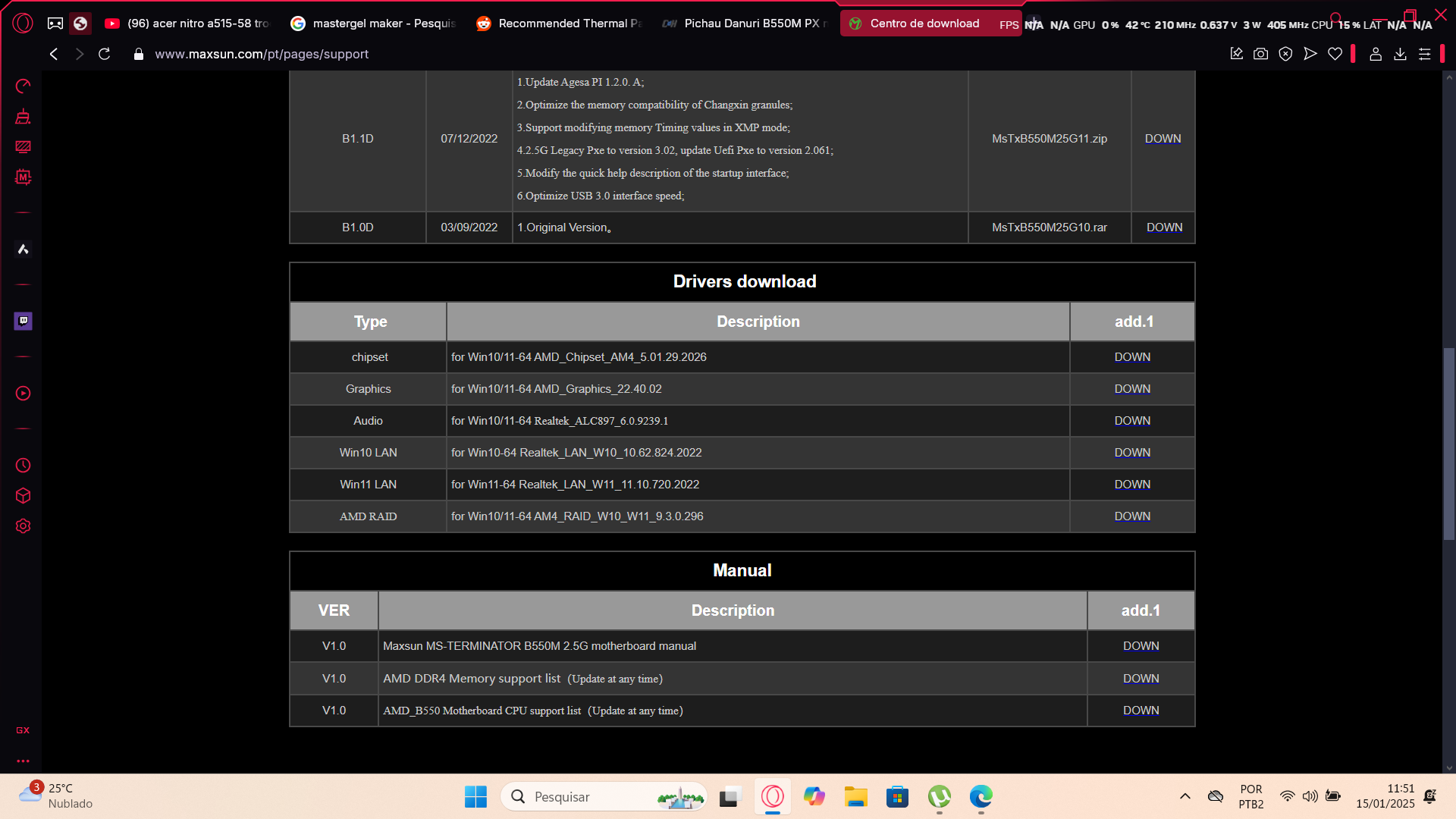Screen dimensions: 1456x819
Task: Open History clock icon in sidebar
Action: (23, 465)
